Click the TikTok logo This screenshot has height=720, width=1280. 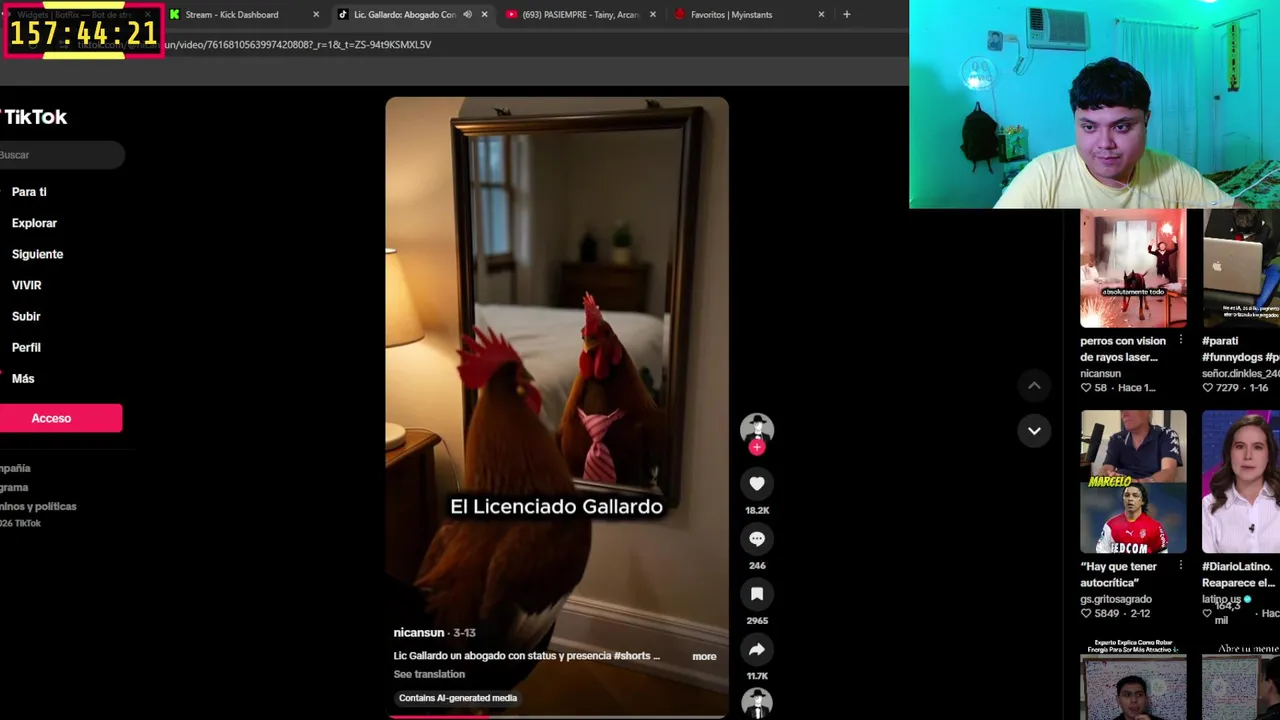click(x=35, y=117)
